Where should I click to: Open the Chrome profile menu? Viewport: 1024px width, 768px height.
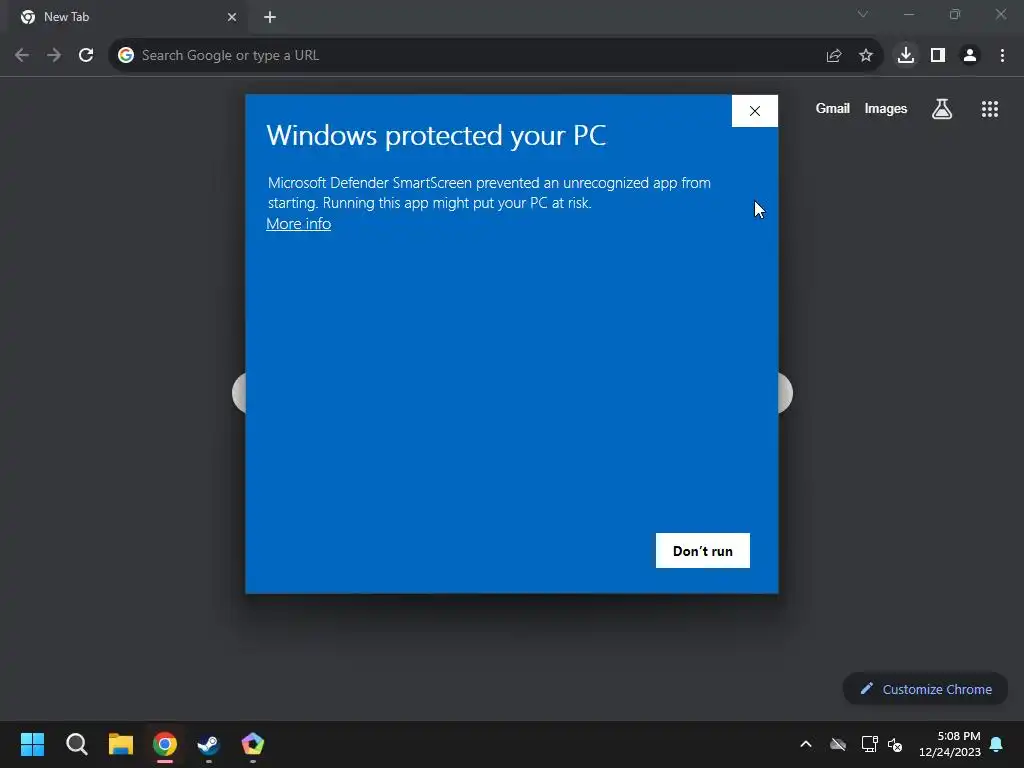(970, 55)
